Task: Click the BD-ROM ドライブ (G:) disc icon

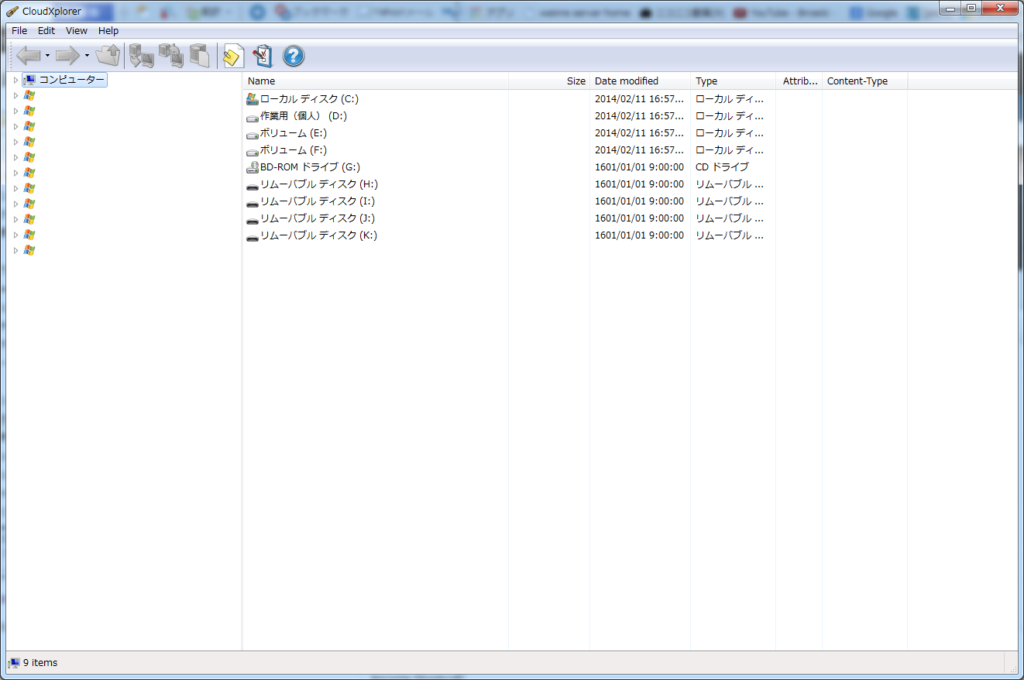Action: (252, 168)
